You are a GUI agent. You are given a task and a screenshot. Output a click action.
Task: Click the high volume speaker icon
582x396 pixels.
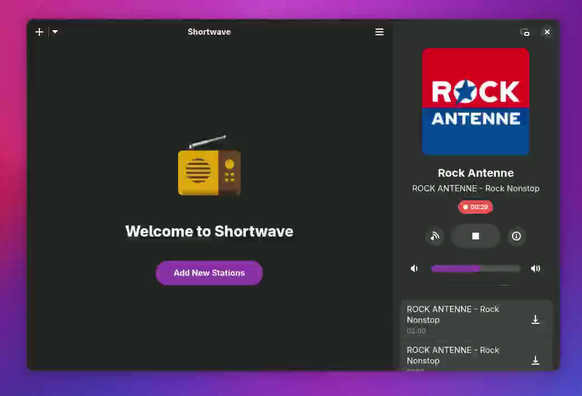[536, 268]
